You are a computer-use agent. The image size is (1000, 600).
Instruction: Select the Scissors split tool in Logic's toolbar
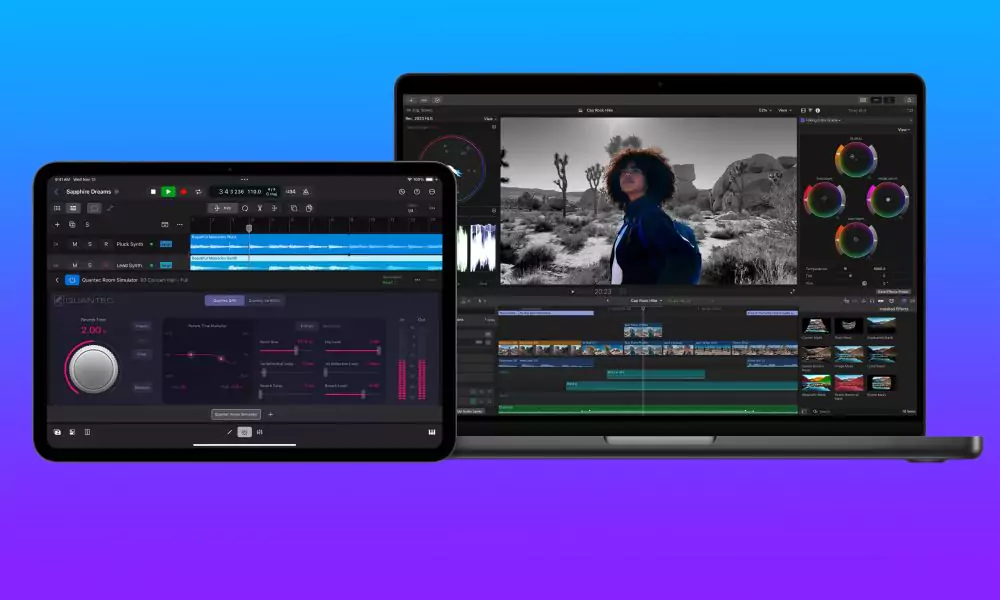pos(260,207)
